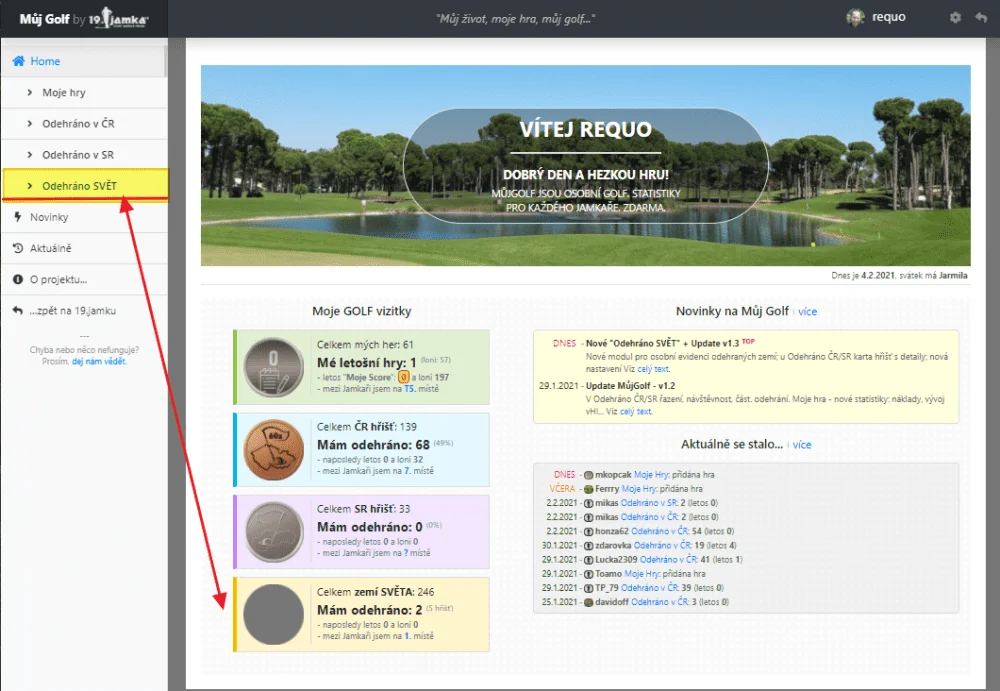
Task: Click Moje Hry link next to mkopcak
Action: click(651, 475)
